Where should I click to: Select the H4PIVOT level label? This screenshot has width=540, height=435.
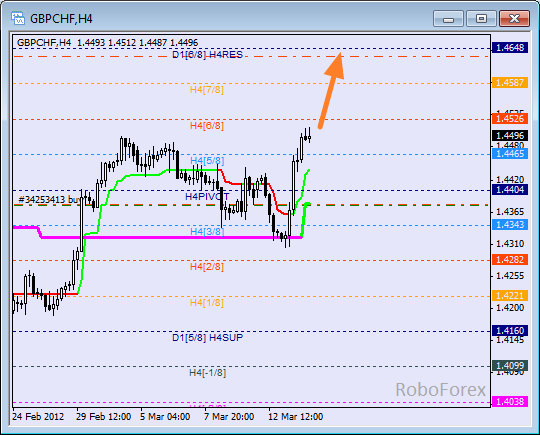tap(207, 196)
